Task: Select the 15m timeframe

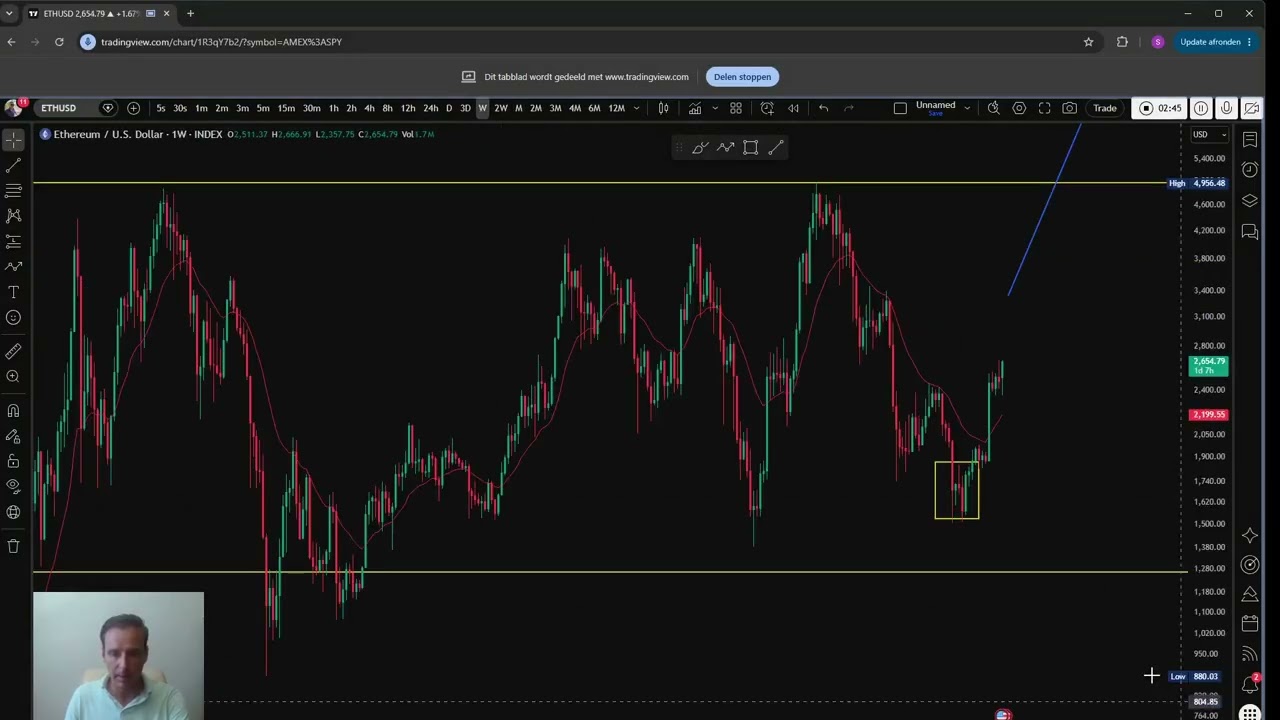Action: (x=286, y=108)
